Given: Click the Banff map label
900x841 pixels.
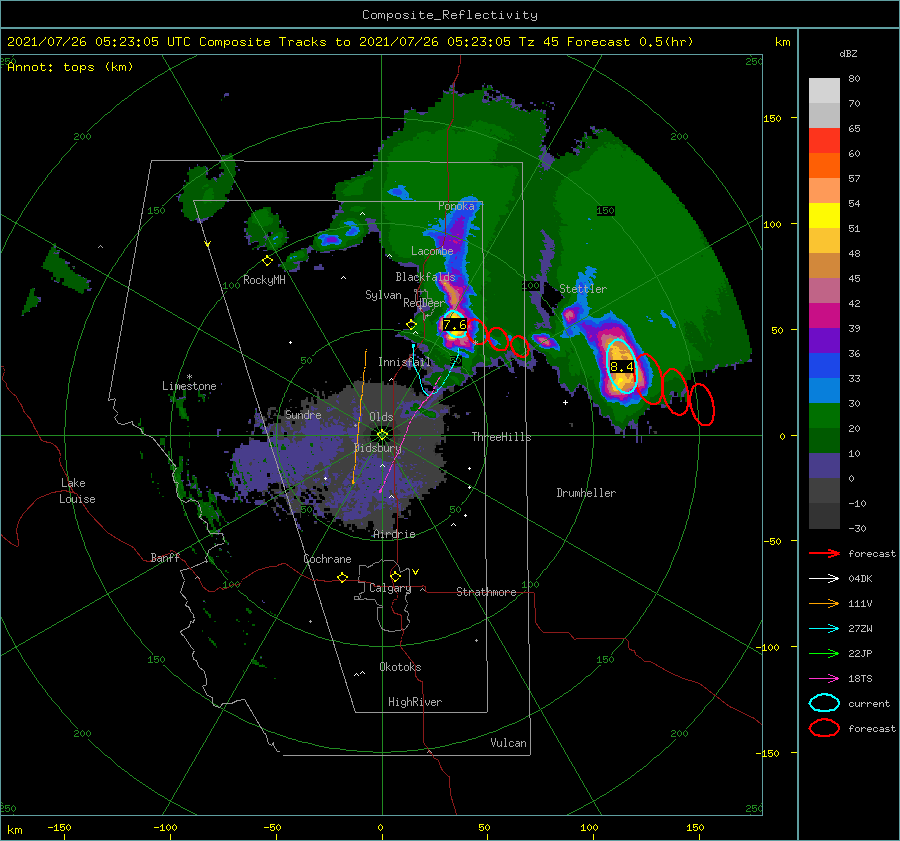Looking at the screenshot, I should pyautogui.click(x=165, y=557).
